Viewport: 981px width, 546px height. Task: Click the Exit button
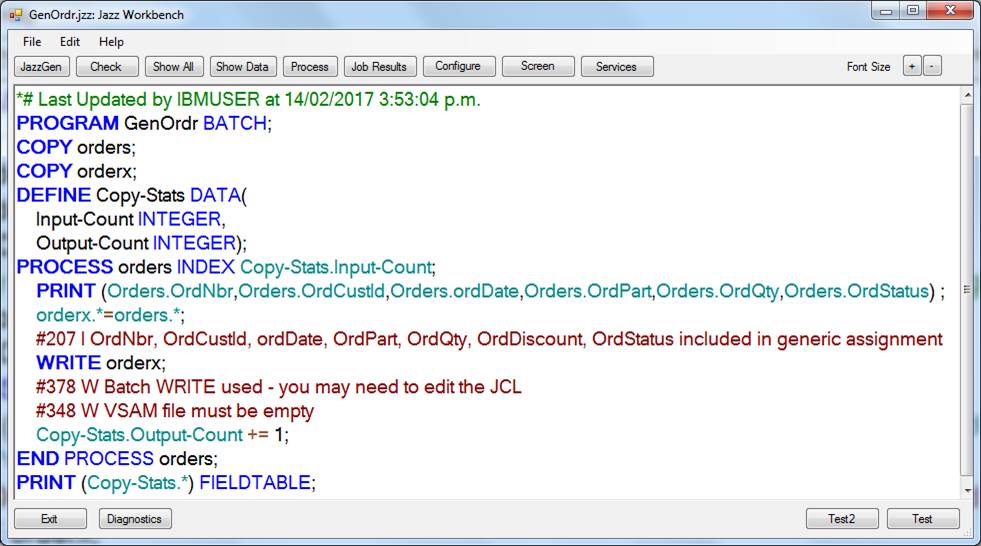tap(50, 518)
